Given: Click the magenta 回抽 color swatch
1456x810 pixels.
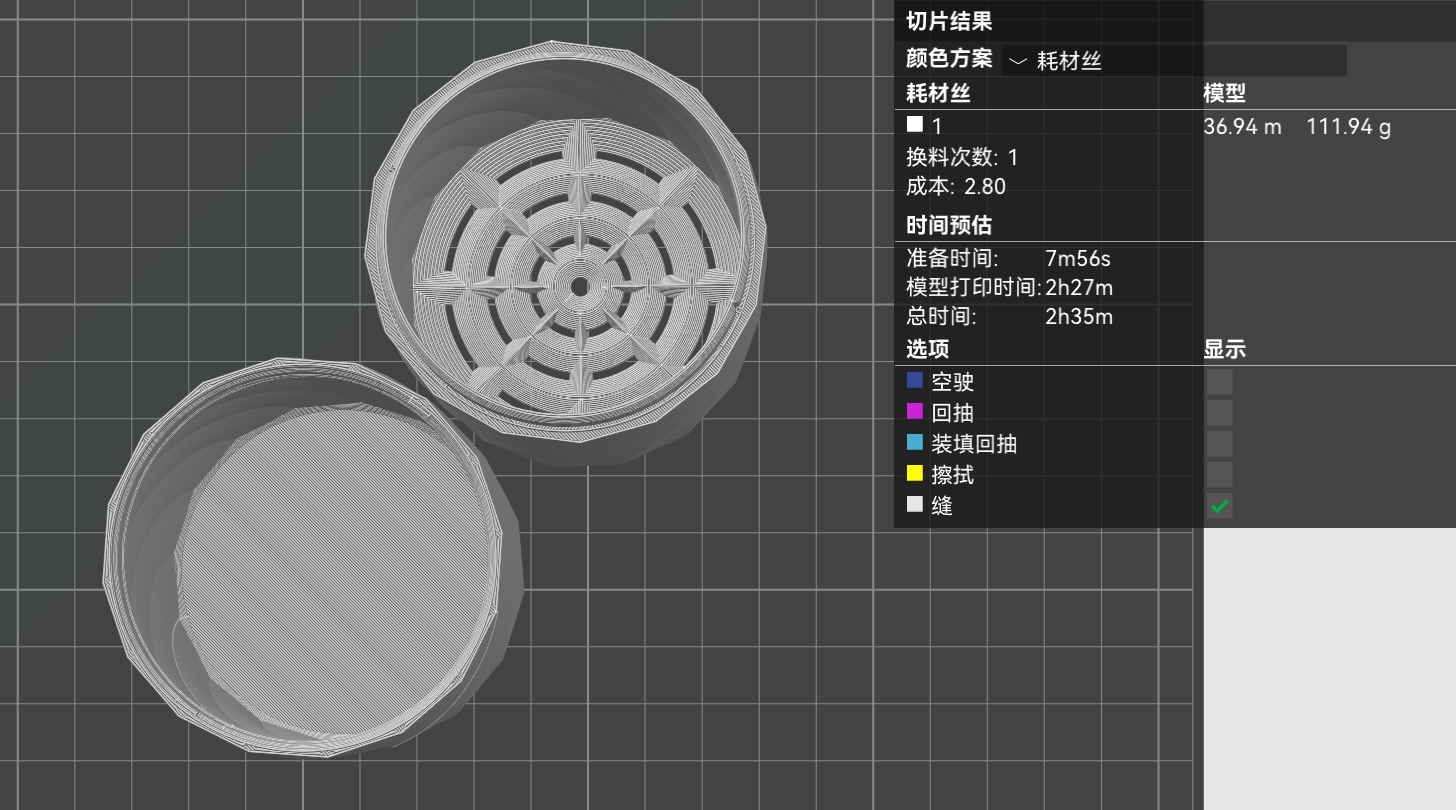Looking at the screenshot, I should coord(915,411).
